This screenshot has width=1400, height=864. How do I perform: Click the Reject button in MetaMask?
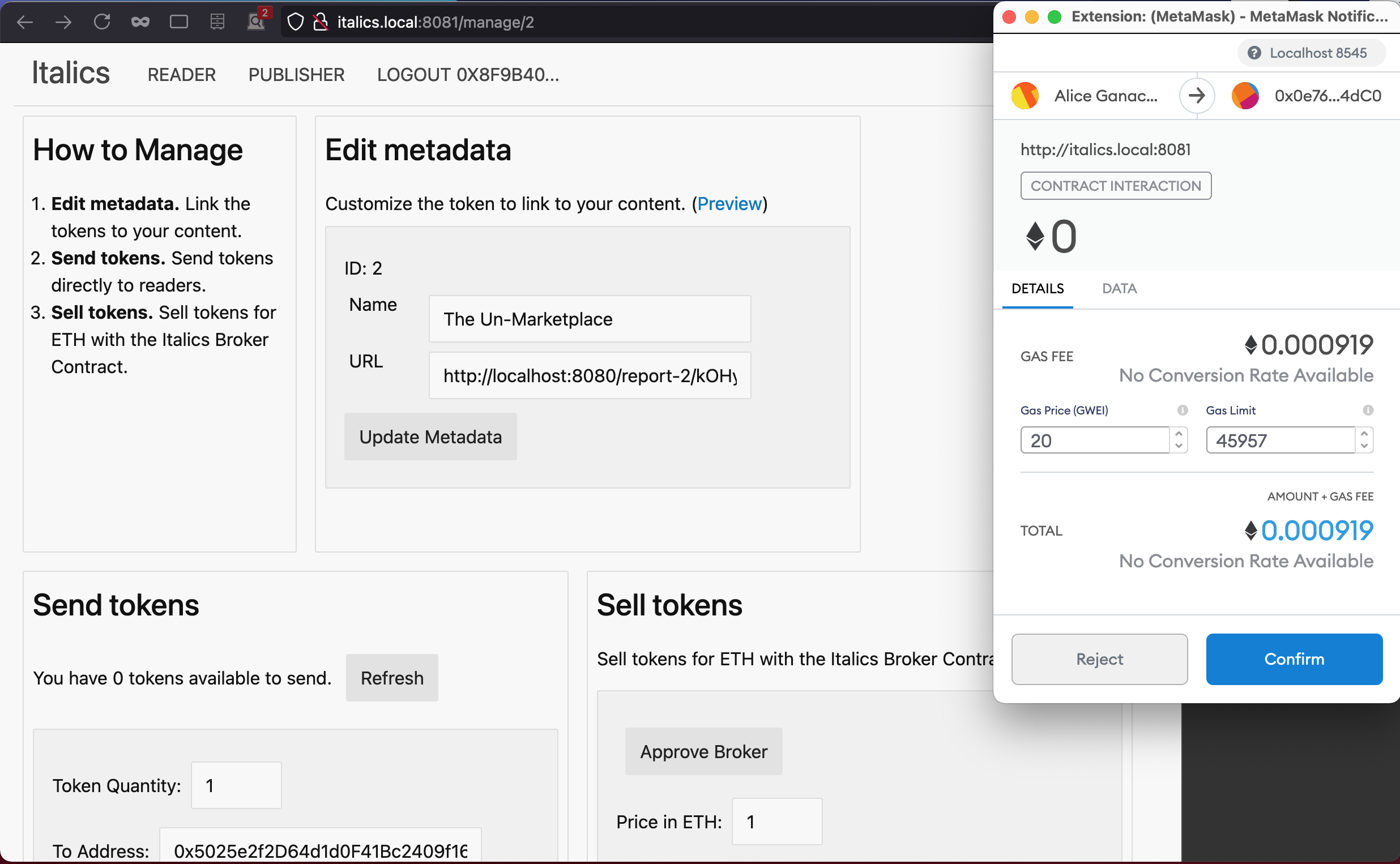coord(1098,658)
